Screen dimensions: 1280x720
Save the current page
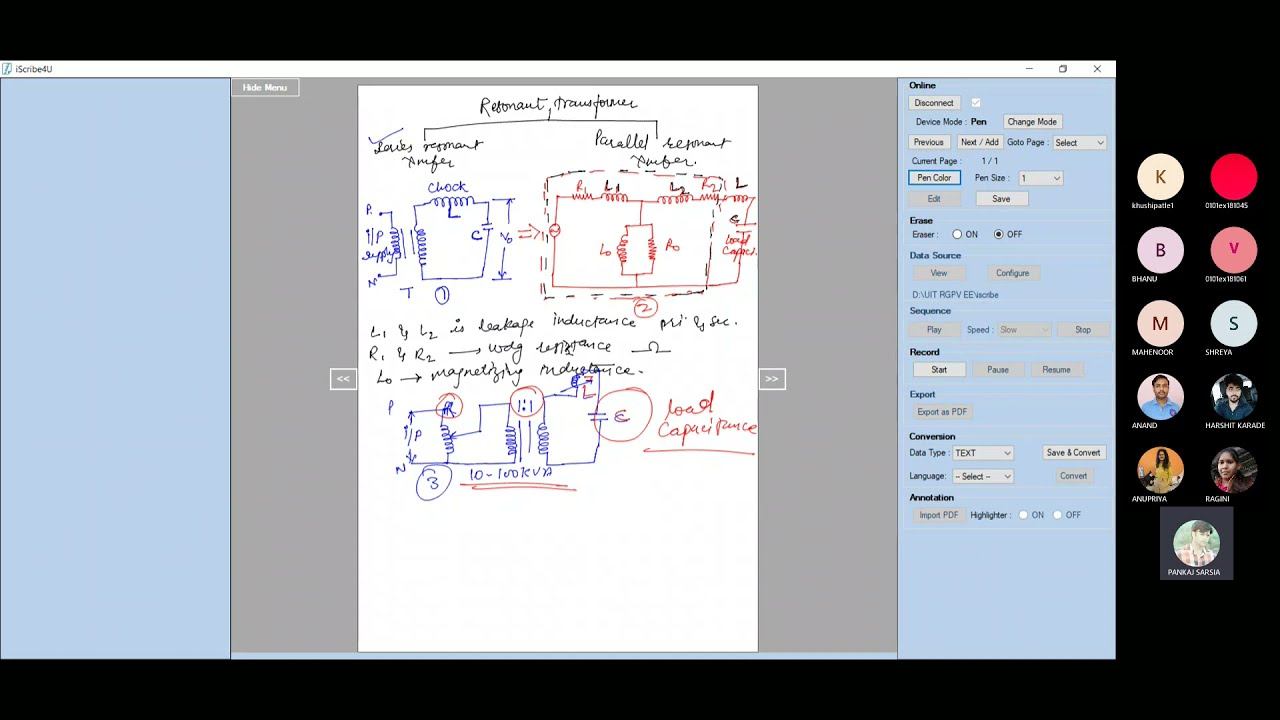coord(1001,199)
